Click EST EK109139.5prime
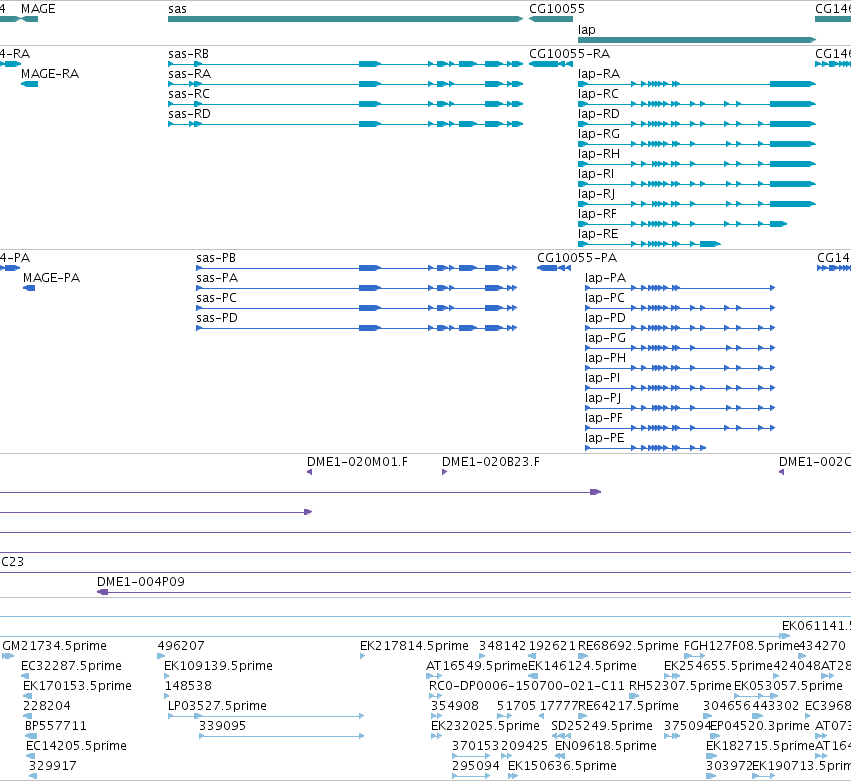This screenshot has width=851, height=781. click(218, 666)
